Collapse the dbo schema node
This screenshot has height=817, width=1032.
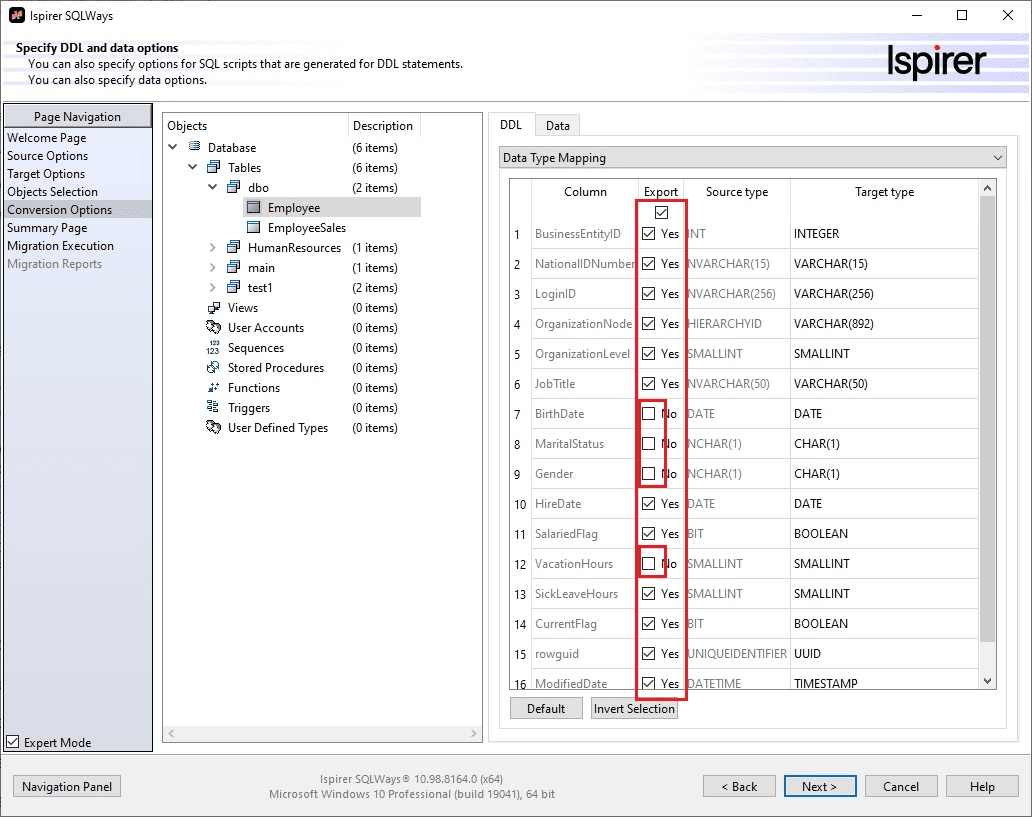coord(213,188)
